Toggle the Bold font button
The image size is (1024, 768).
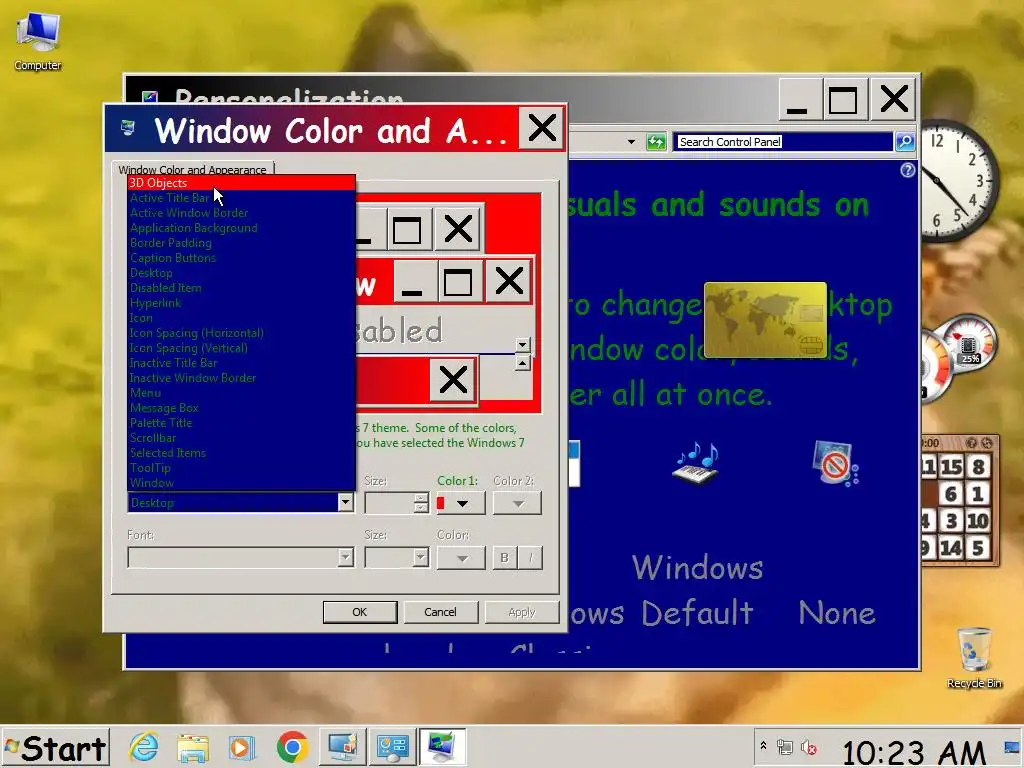504,558
